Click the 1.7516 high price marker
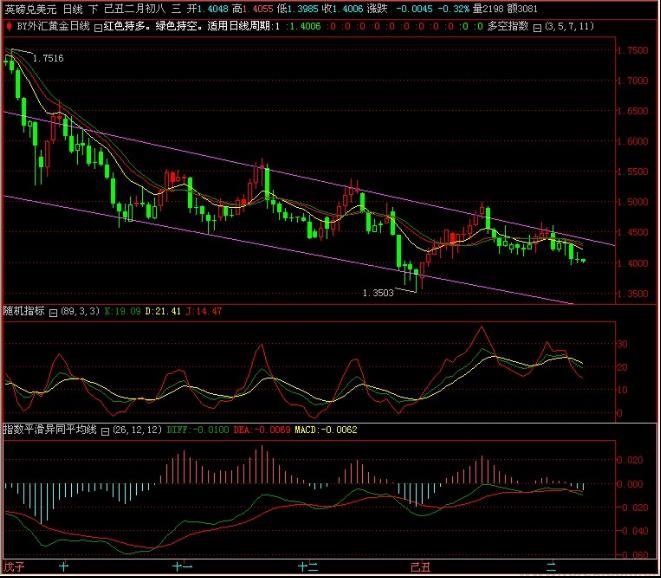Image resolution: width=661 pixels, height=578 pixels. click(x=48, y=59)
